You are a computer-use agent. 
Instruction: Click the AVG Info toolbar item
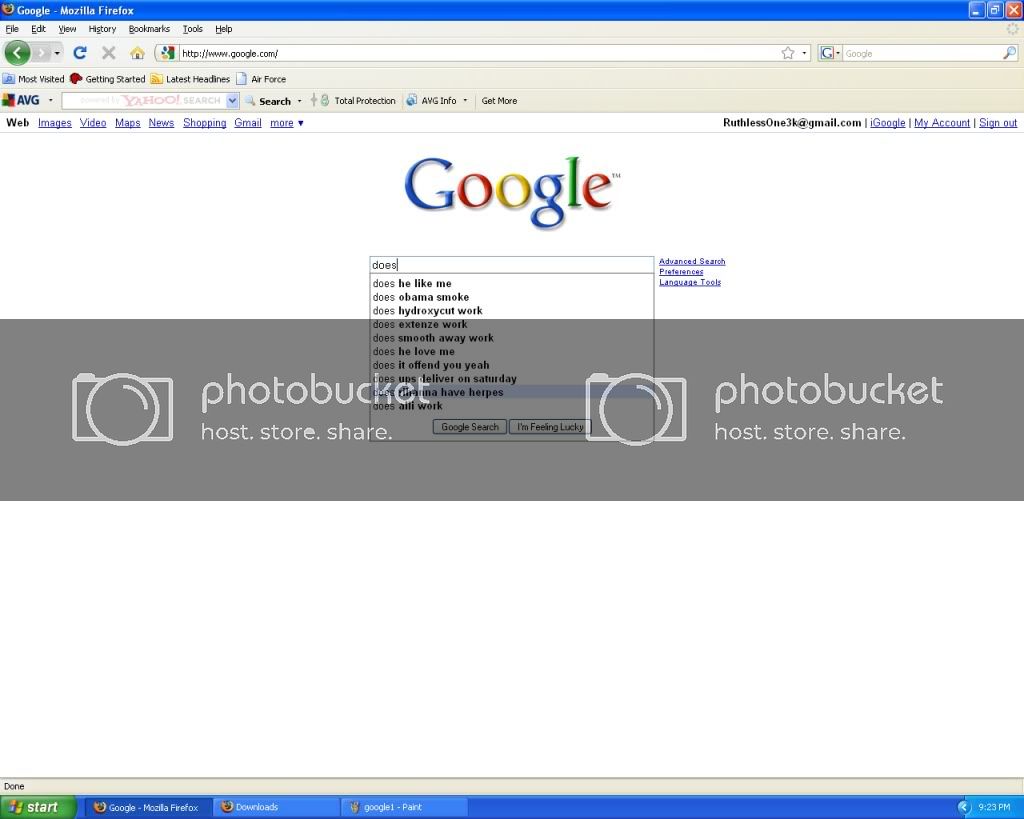(x=432, y=101)
